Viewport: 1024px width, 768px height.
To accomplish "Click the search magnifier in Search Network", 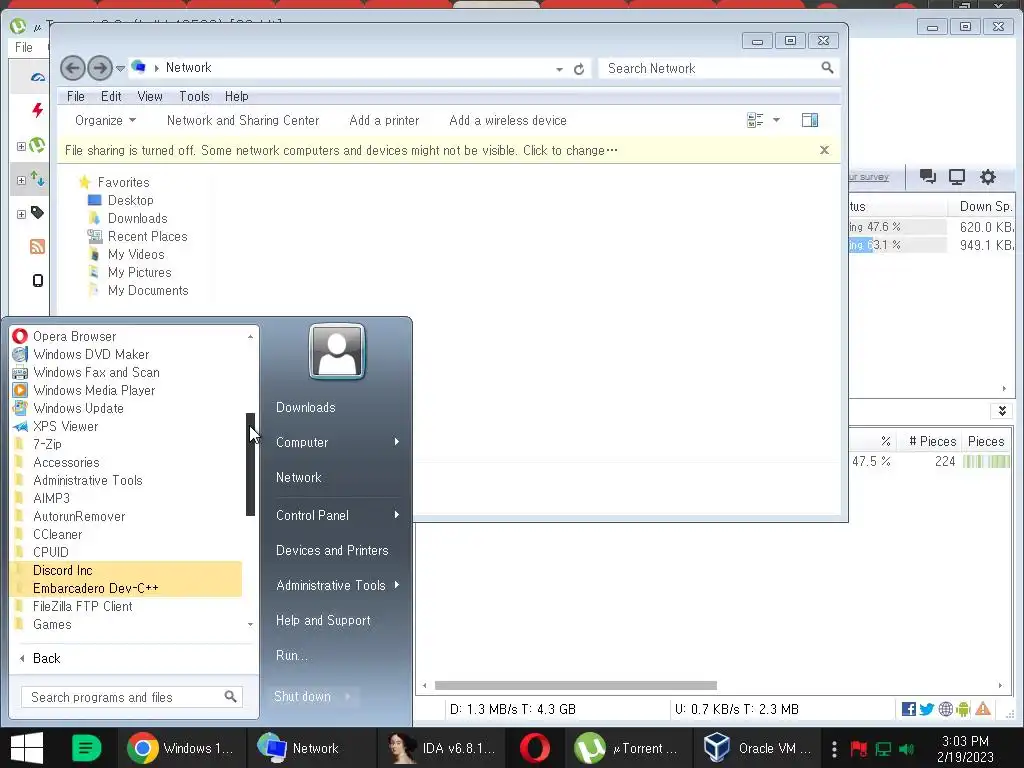I will click(x=827, y=68).
